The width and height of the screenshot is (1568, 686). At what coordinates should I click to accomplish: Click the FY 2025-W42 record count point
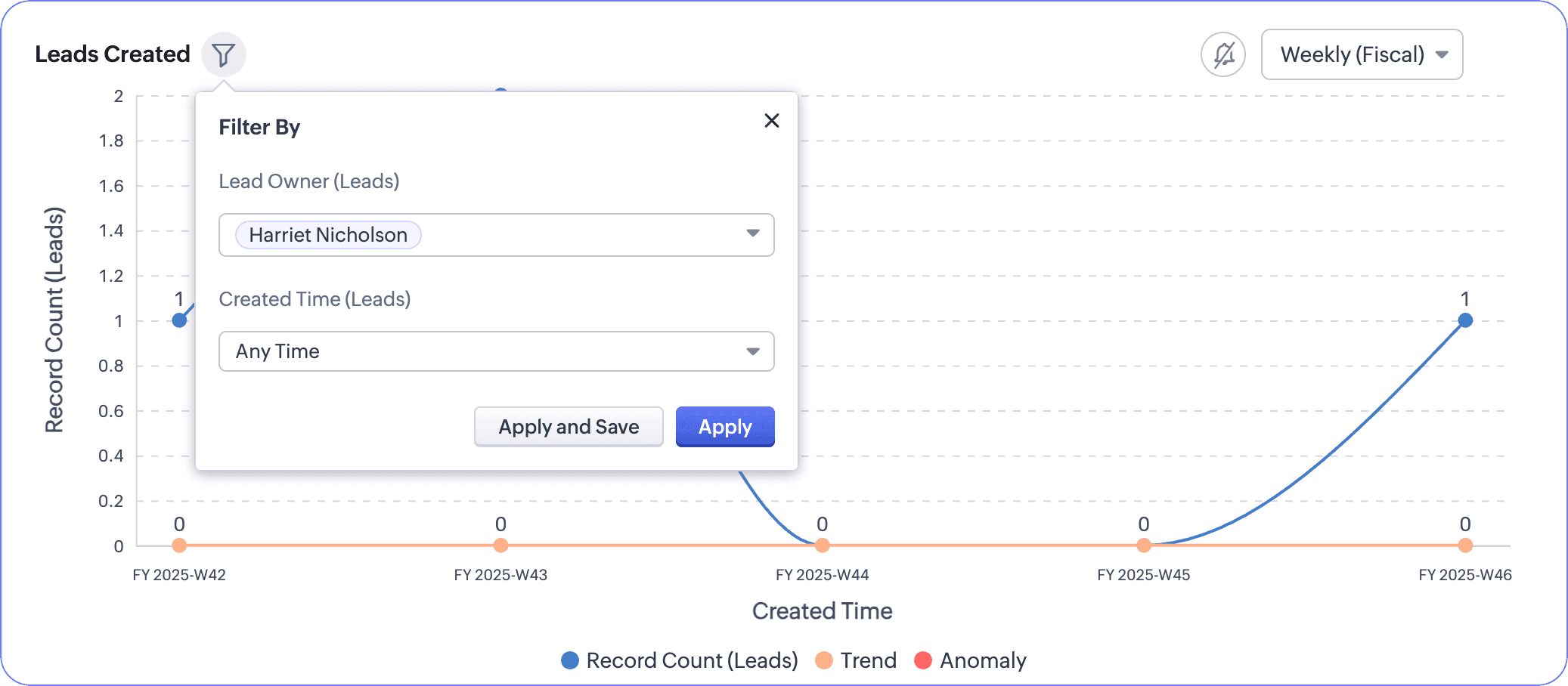[179, 320]
